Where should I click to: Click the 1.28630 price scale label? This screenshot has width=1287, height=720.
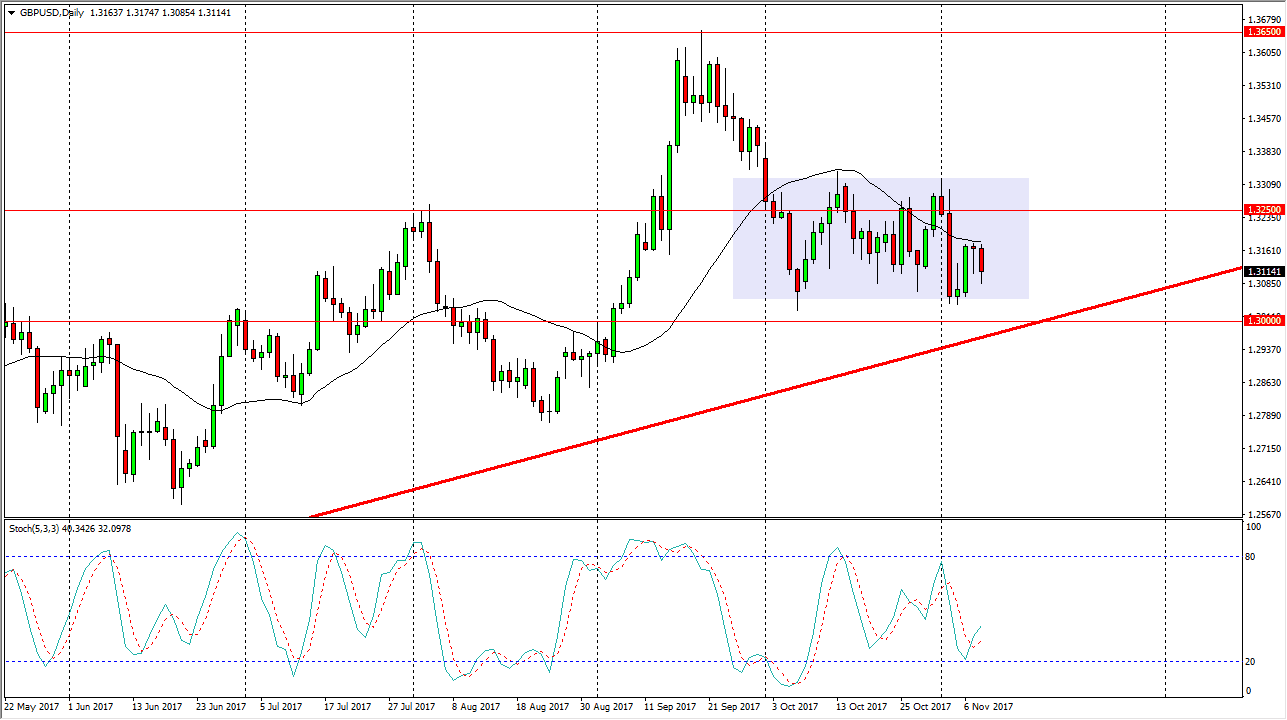click(1264, 382)
